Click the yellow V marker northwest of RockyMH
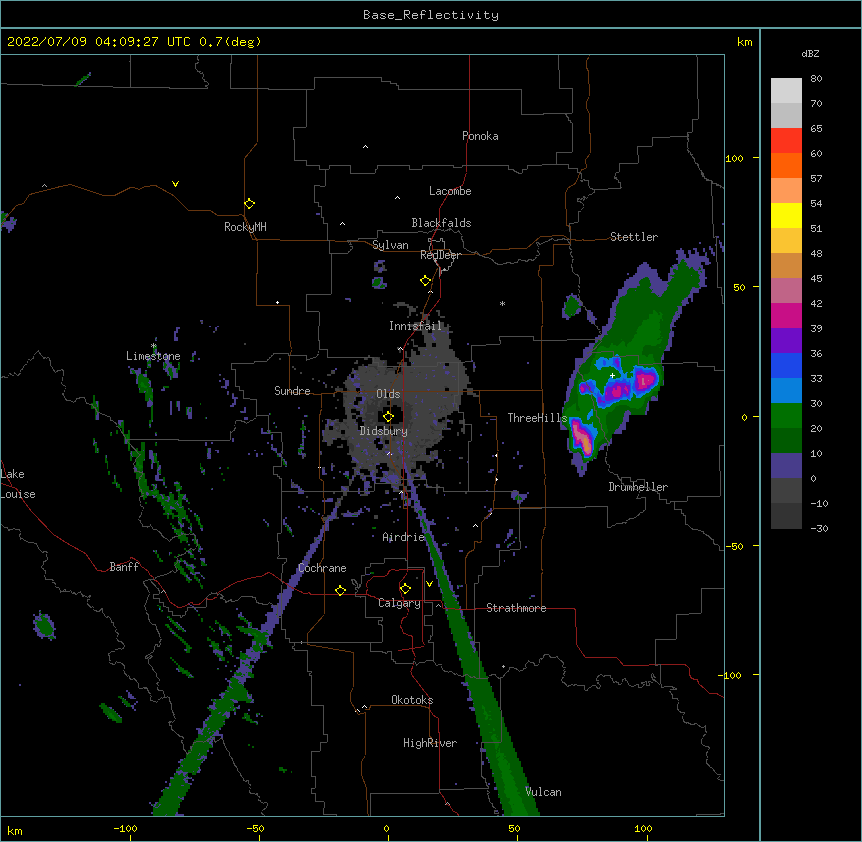This screenshot has width=862, height=842. [175, 184]
